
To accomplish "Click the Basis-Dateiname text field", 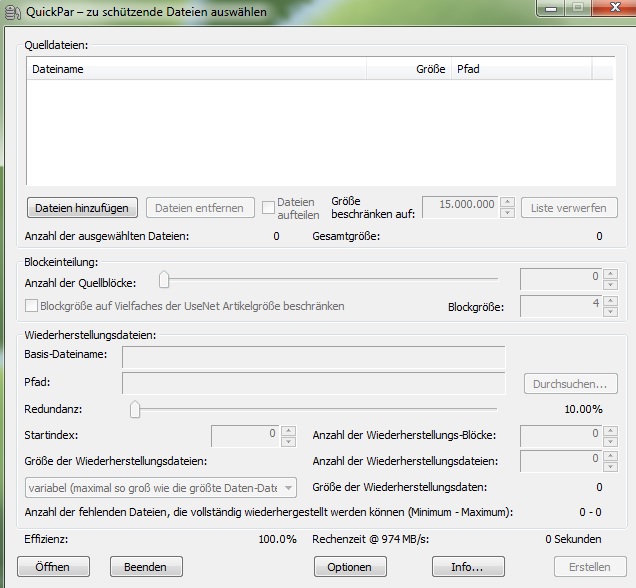I will 314,357.
